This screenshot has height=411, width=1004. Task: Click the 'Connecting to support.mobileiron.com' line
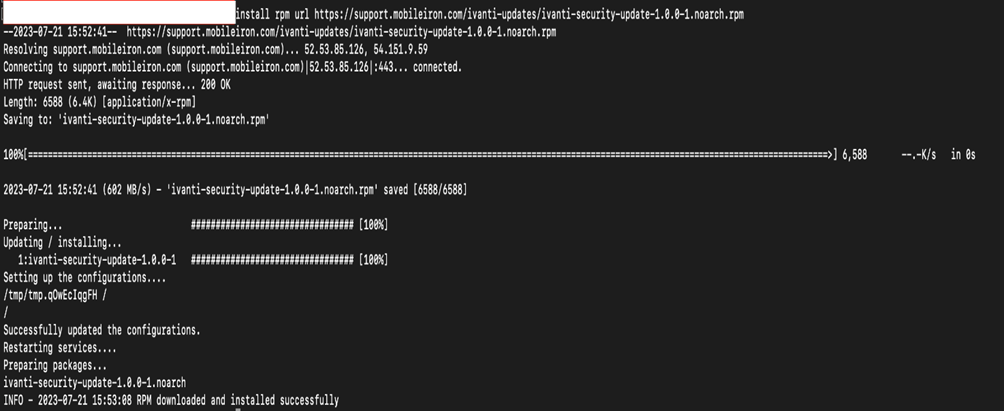pyautogui.click(x=232, y=66)
